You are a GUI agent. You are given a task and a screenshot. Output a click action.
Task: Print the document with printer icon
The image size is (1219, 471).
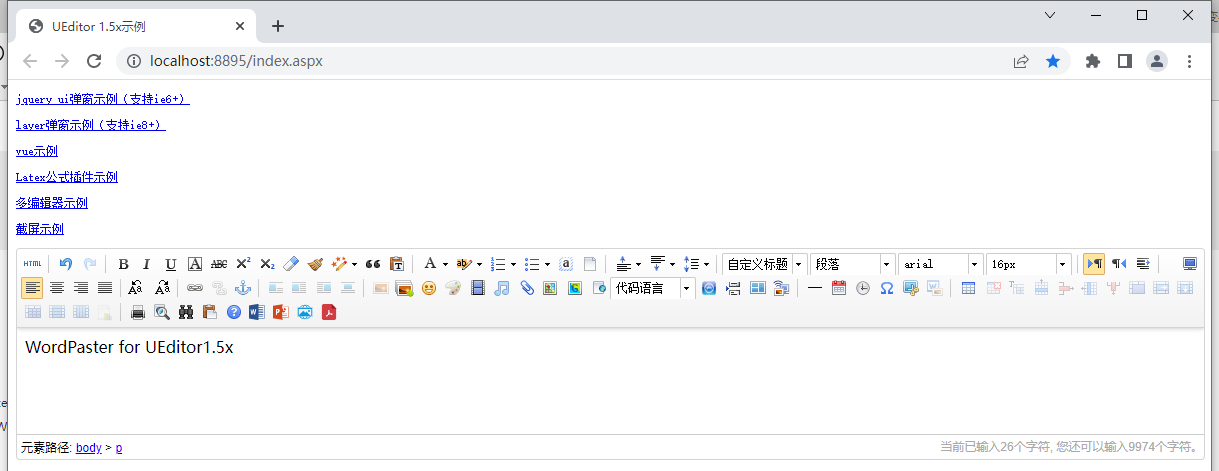coord(138,312)
